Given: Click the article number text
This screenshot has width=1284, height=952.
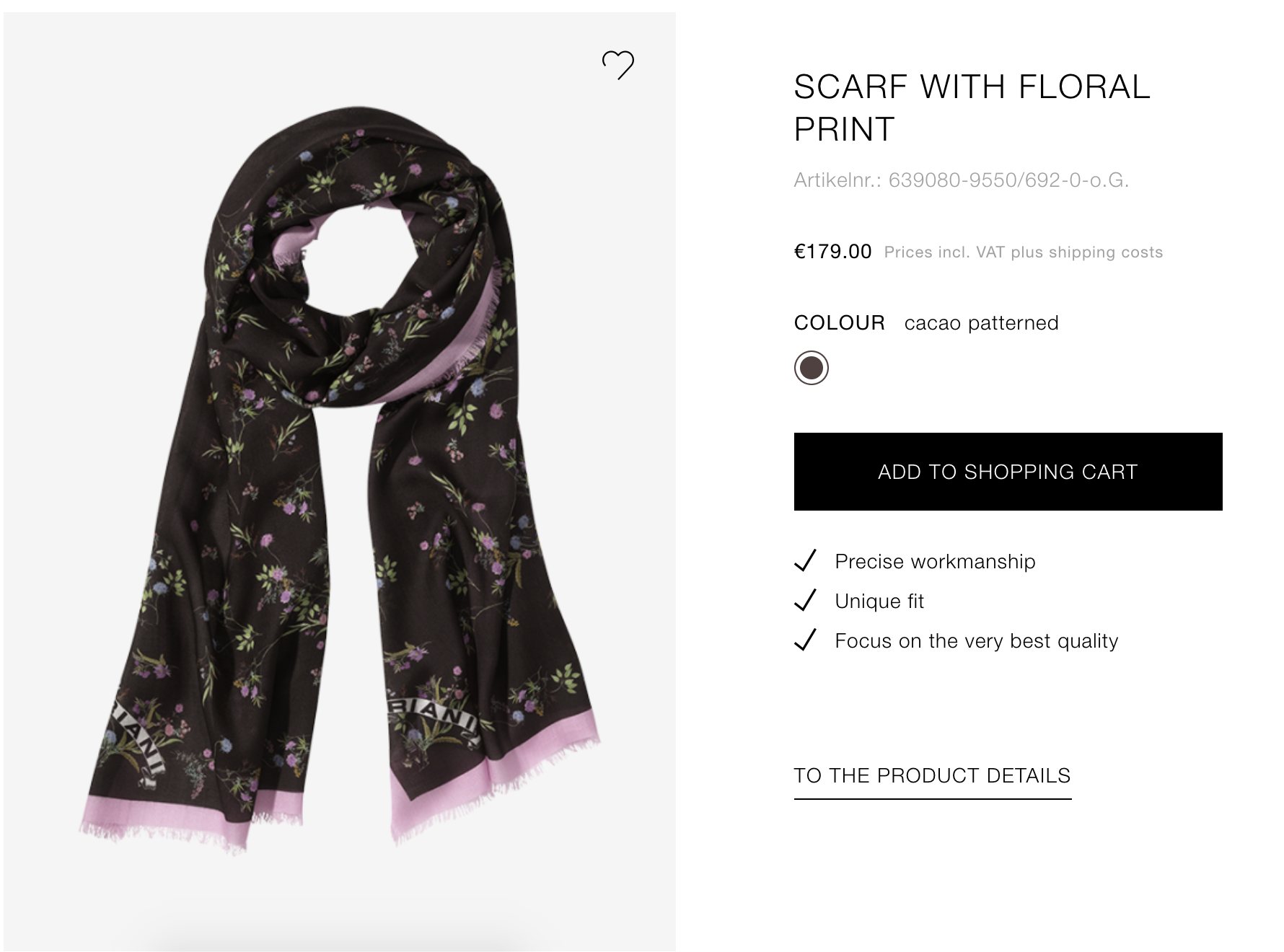Looking at the screenshot, I should (x=961, y=180).
